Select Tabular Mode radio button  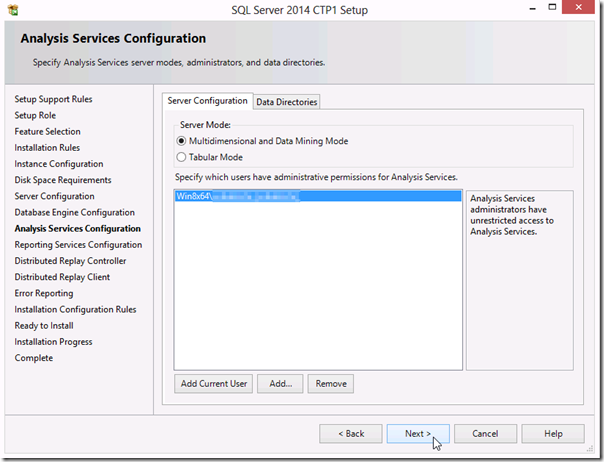point(181,157)
